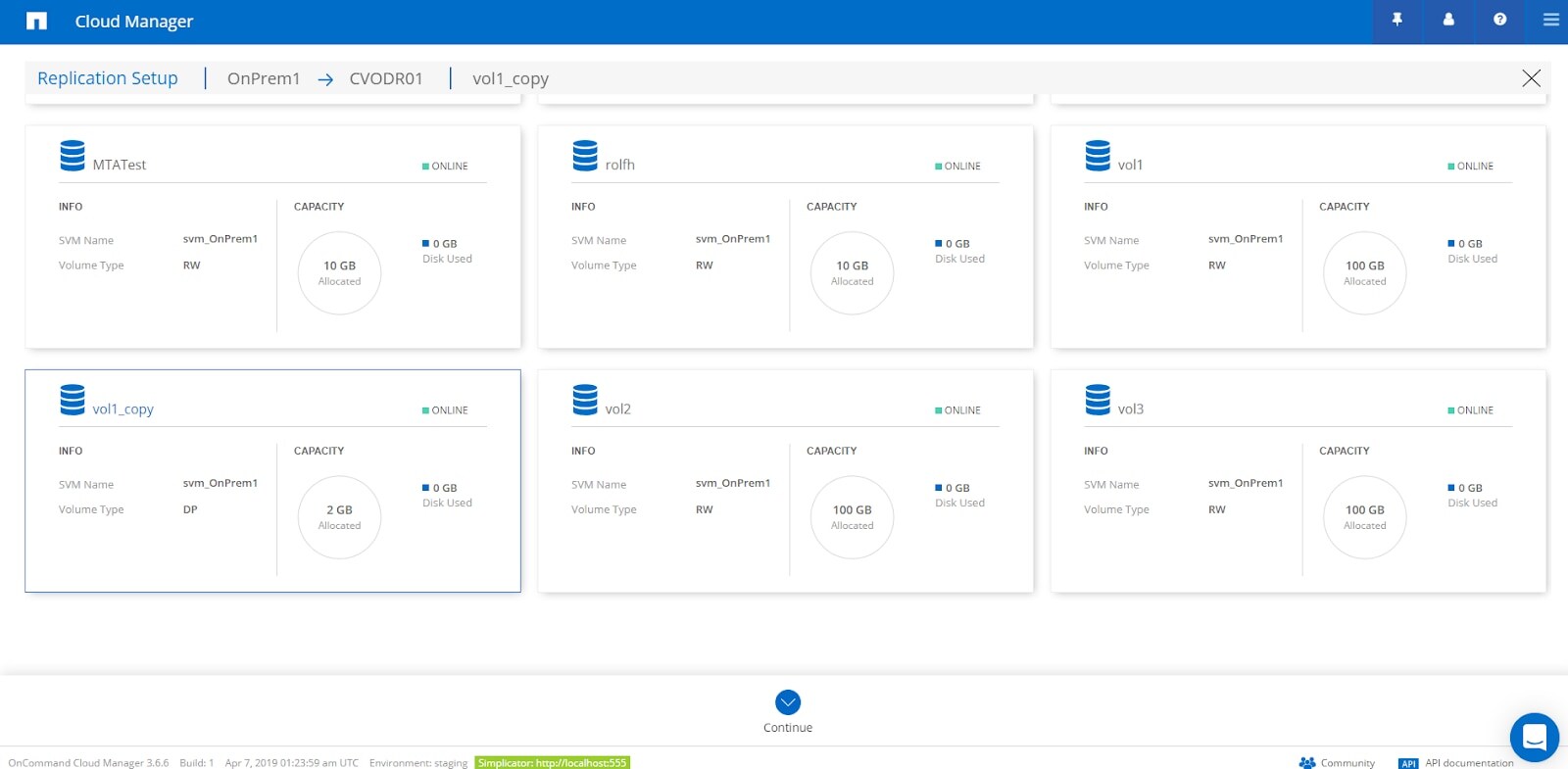Click the CVODR01 breadcrumb
Image resolution: width=1568 pixels, height=769 pixels.
386,78
